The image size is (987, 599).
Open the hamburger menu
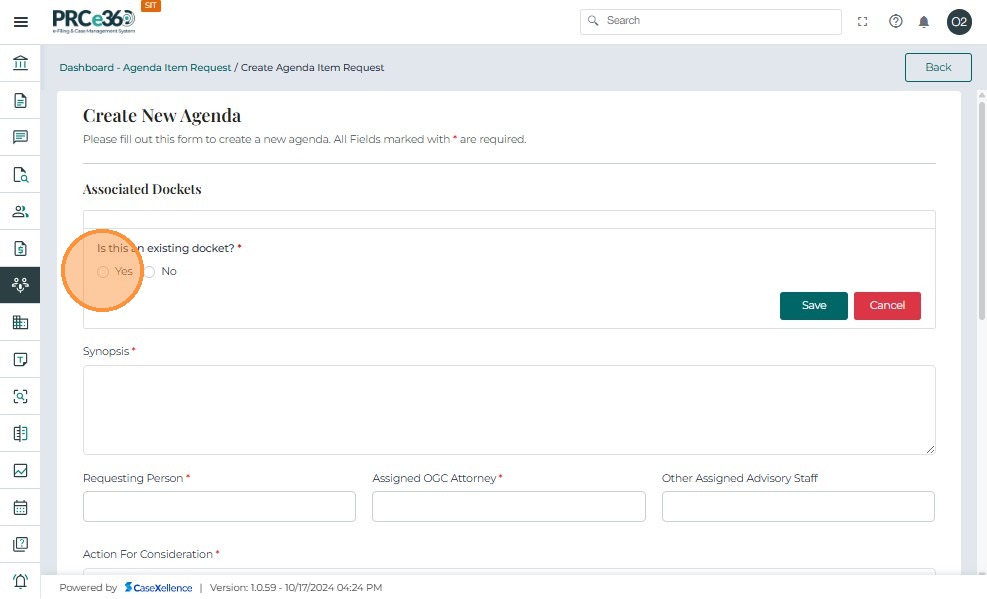[20, 22]
